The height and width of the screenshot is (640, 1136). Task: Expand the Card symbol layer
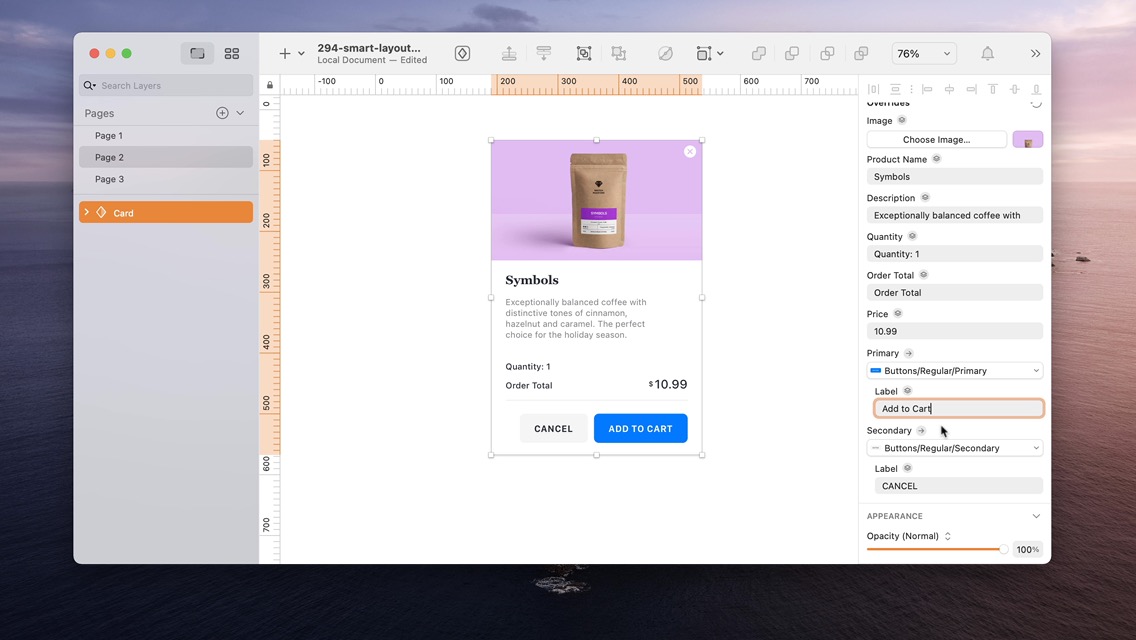[x=86, y=212]
